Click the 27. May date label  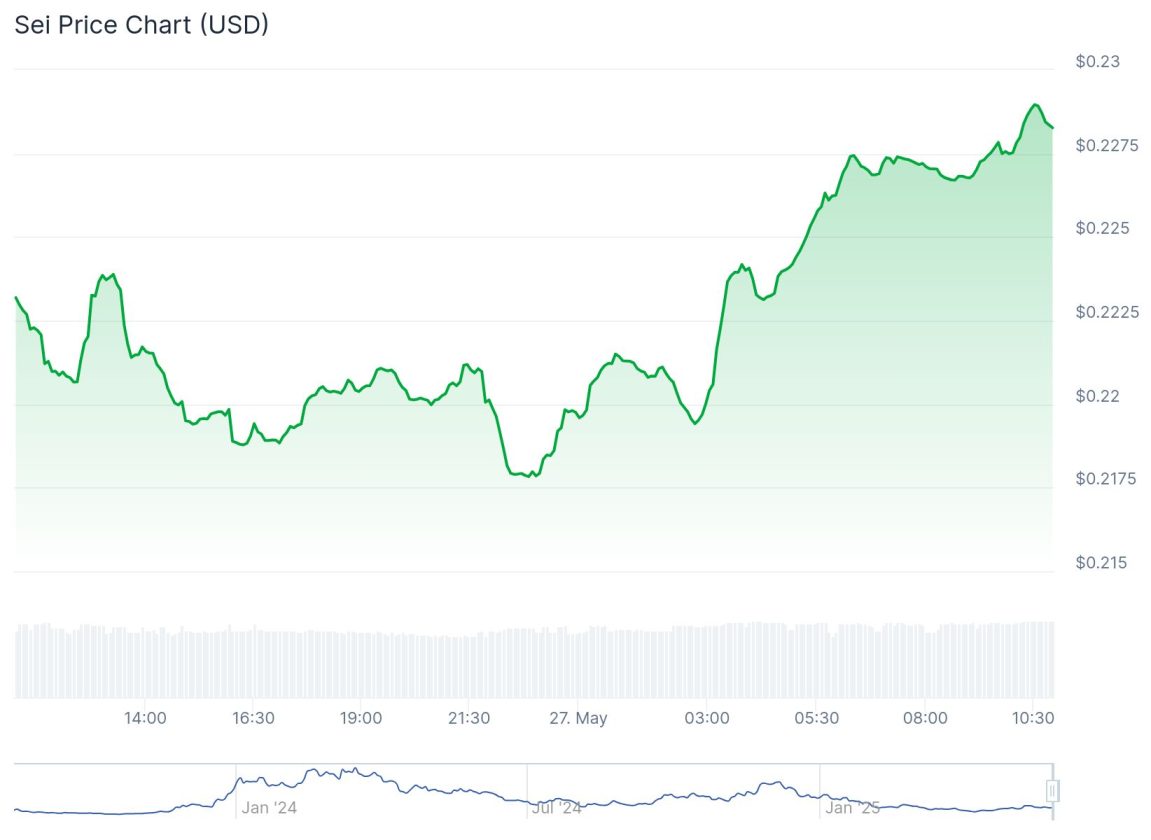pyautogui.click(x=577, y=718)
